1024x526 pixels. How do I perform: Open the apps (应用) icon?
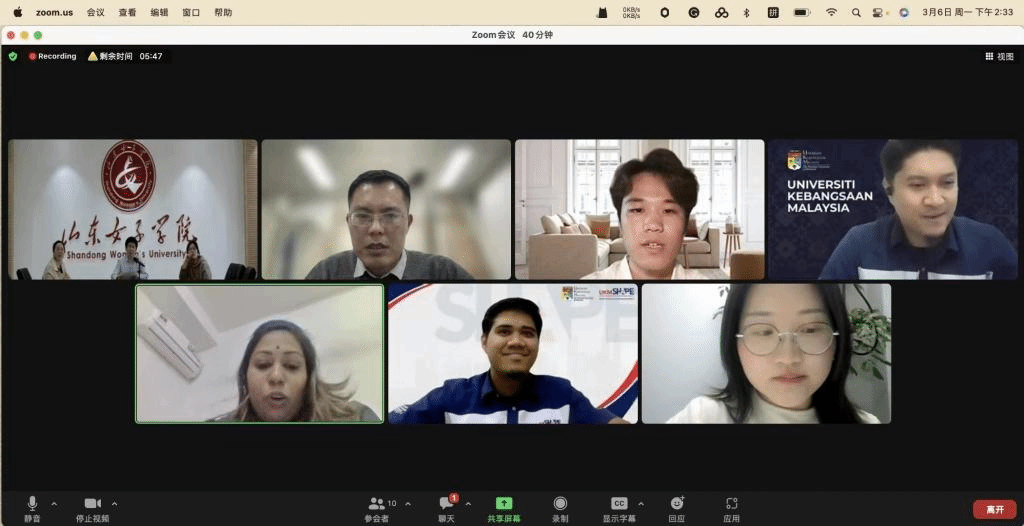coord(732,503)
